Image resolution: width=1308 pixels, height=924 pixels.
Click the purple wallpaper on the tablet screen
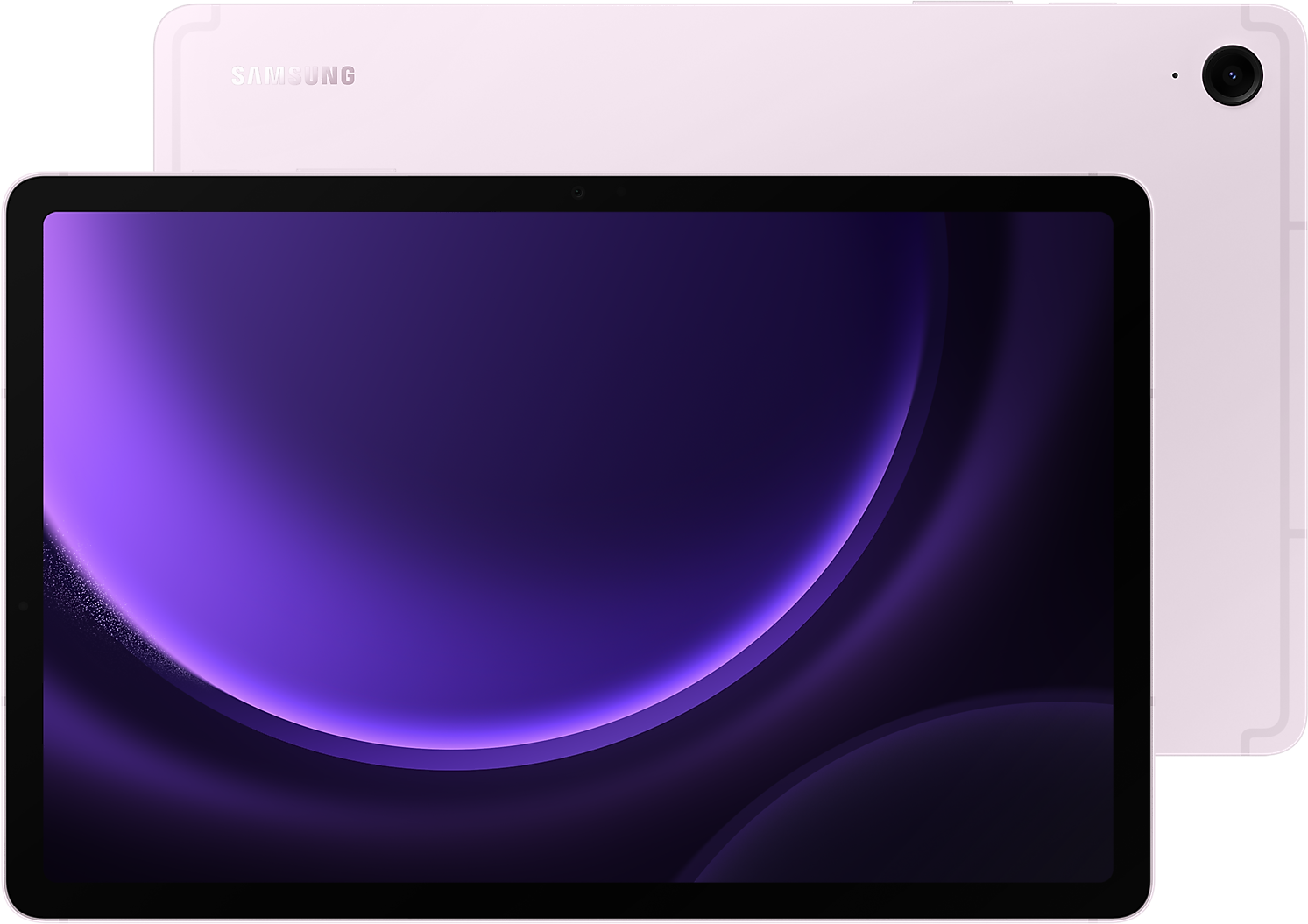coord(578,547)
